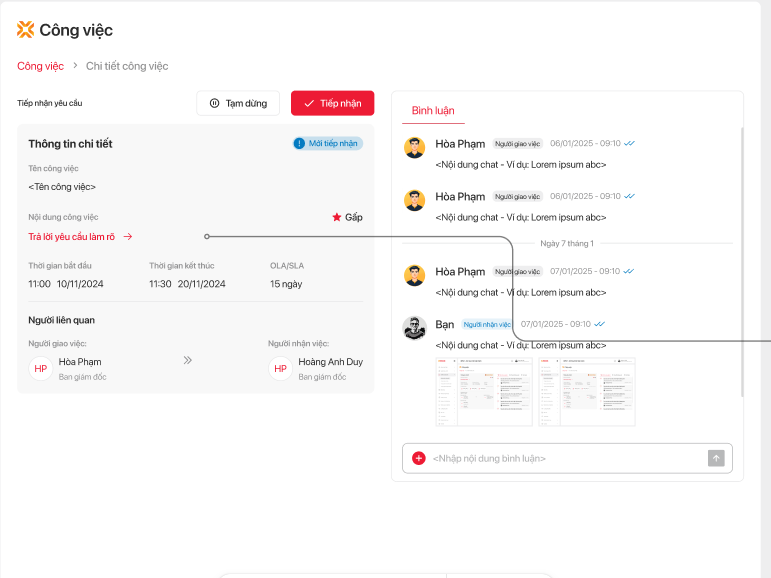Go to Công việc breadcrumb link

pos(40,66)
